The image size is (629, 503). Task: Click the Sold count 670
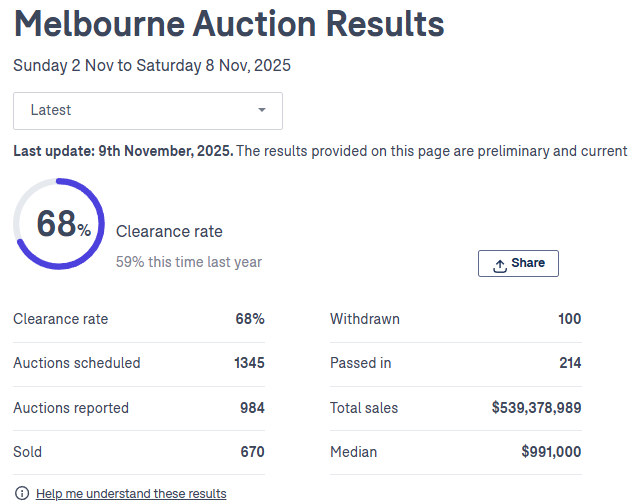pyautogui.click(x=252, y=452)
